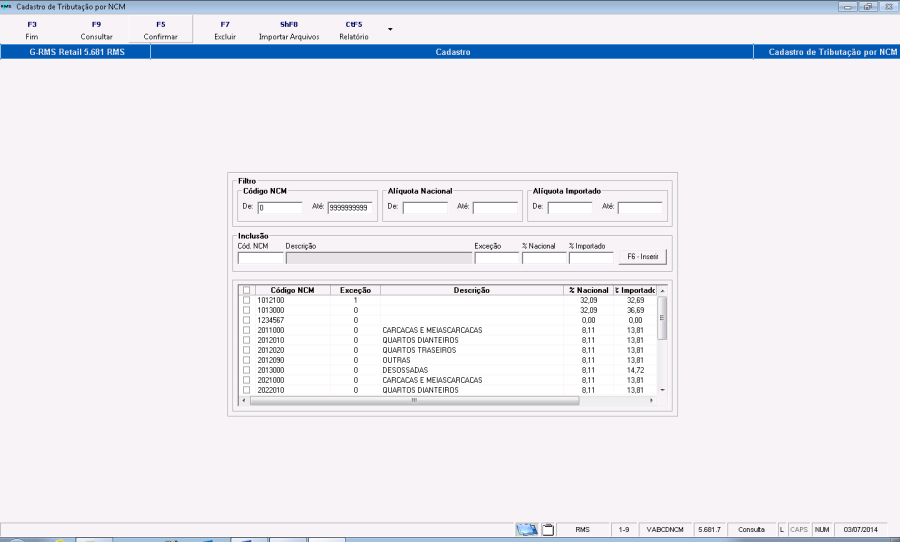Click the horizontal scrollbar thumb in table
The width and height of the screenshot is (900, 542).
click(x=414, y=400)
